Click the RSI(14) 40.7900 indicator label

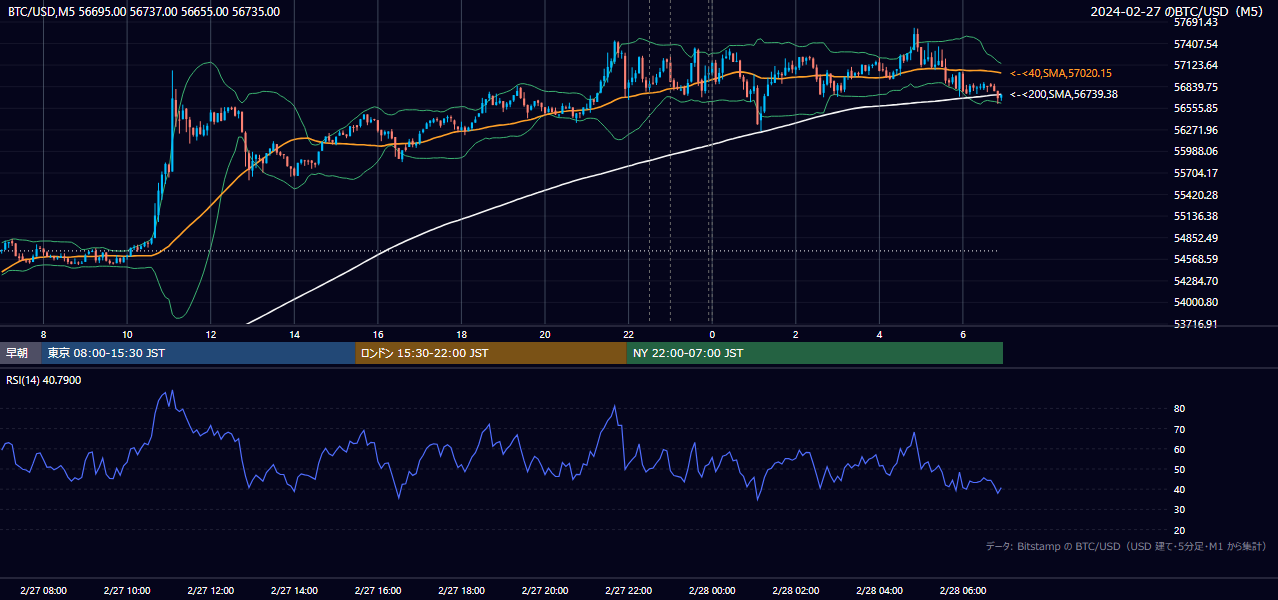pyautogui.click(x=44, y=380)
